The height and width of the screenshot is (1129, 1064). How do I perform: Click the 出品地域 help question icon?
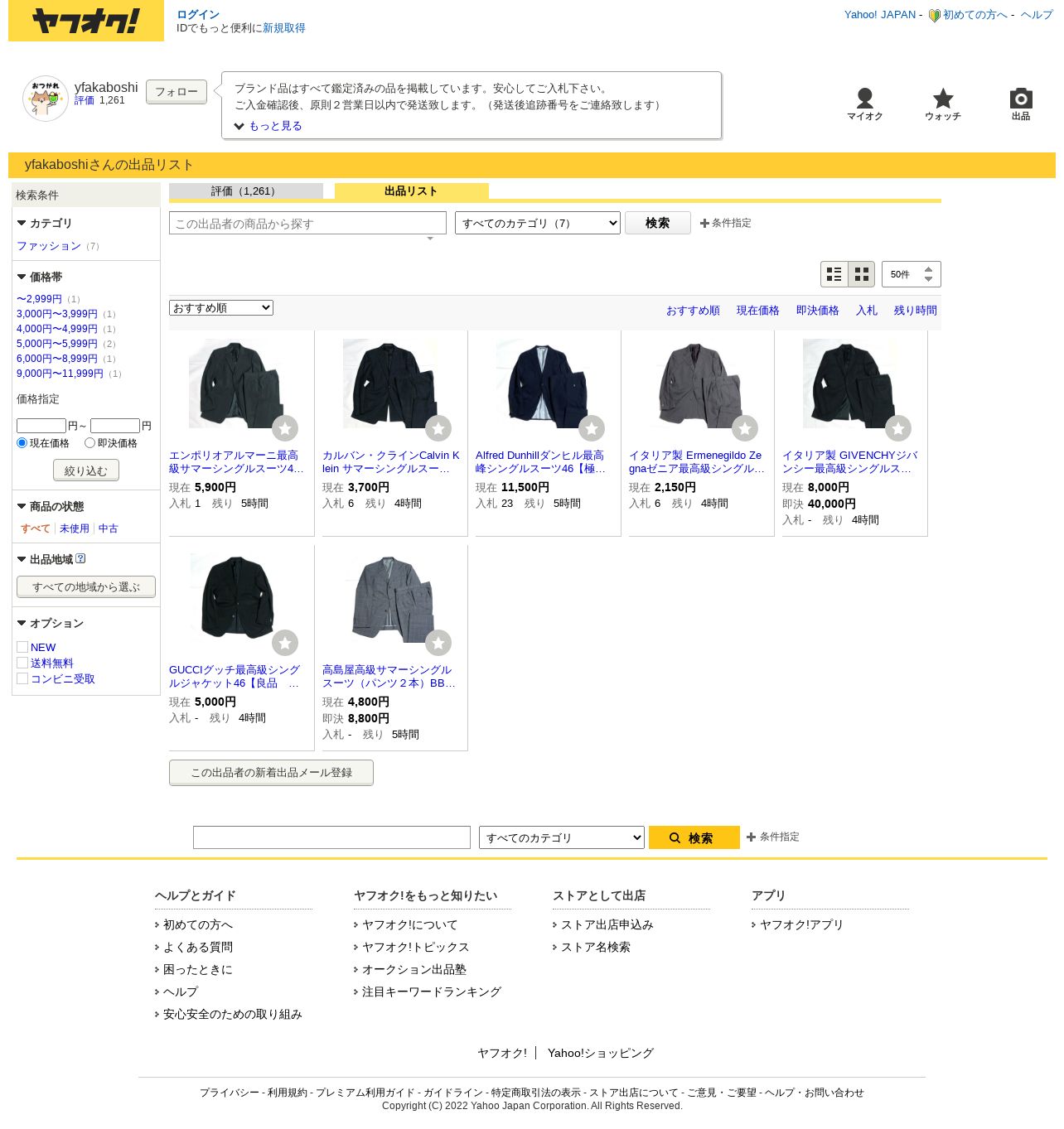[80, 558]
